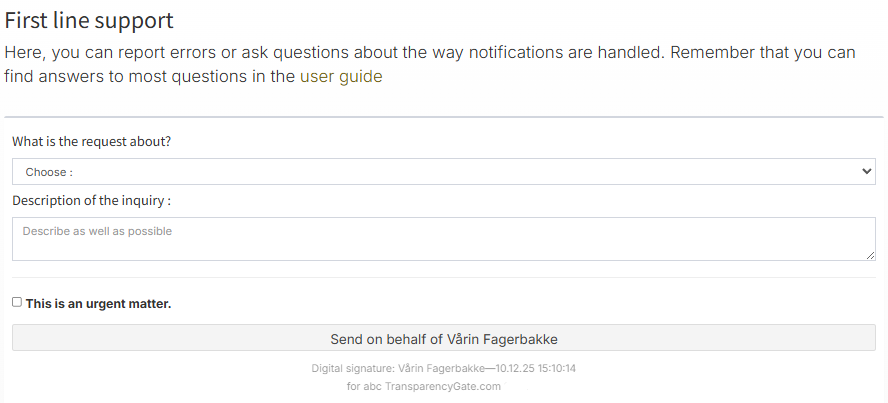Click the "First line support" heading
The width and height of the screenshot is (888, 403).
point(89,20)
